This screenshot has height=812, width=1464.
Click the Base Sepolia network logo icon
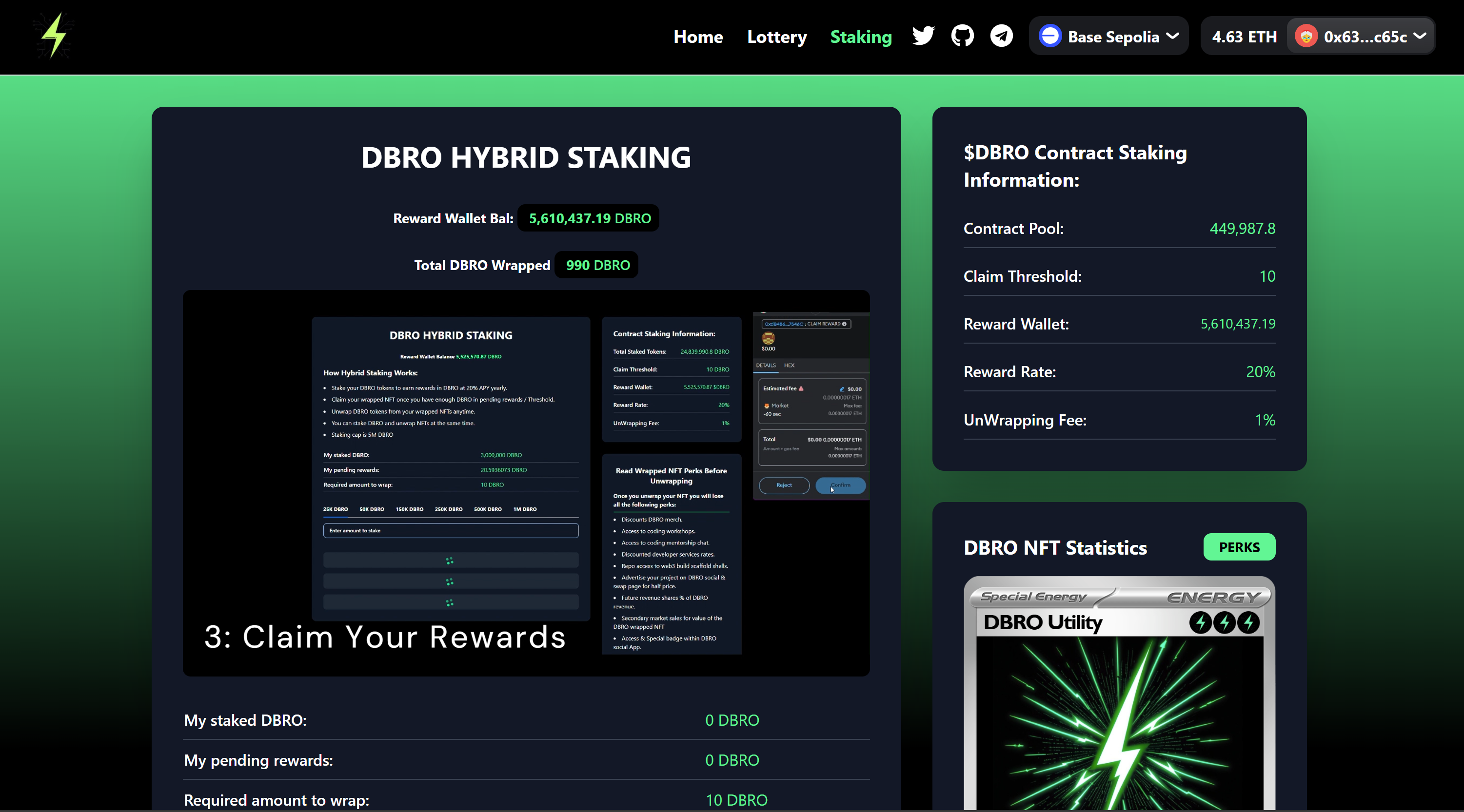(1049, 37)
